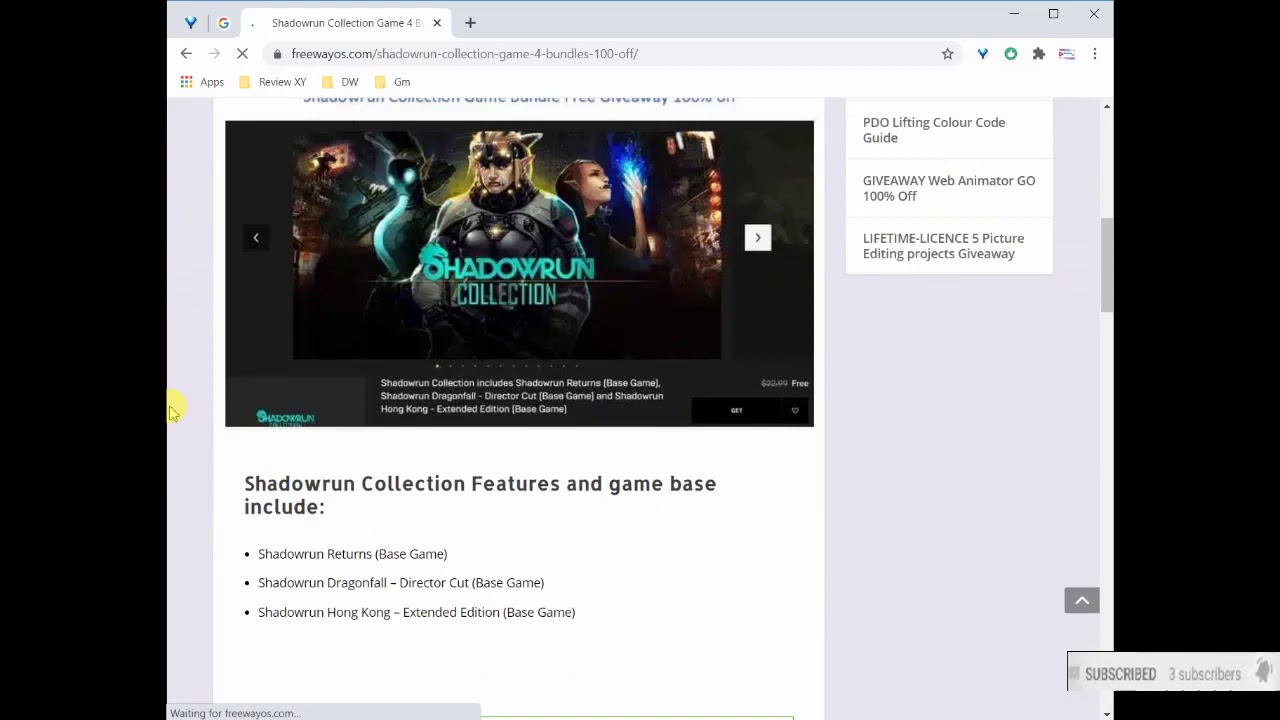Image resolution: width=1280 pixels, height=720 pixels.
Task: View site info via padlock icon
Action: pos(277,54)
